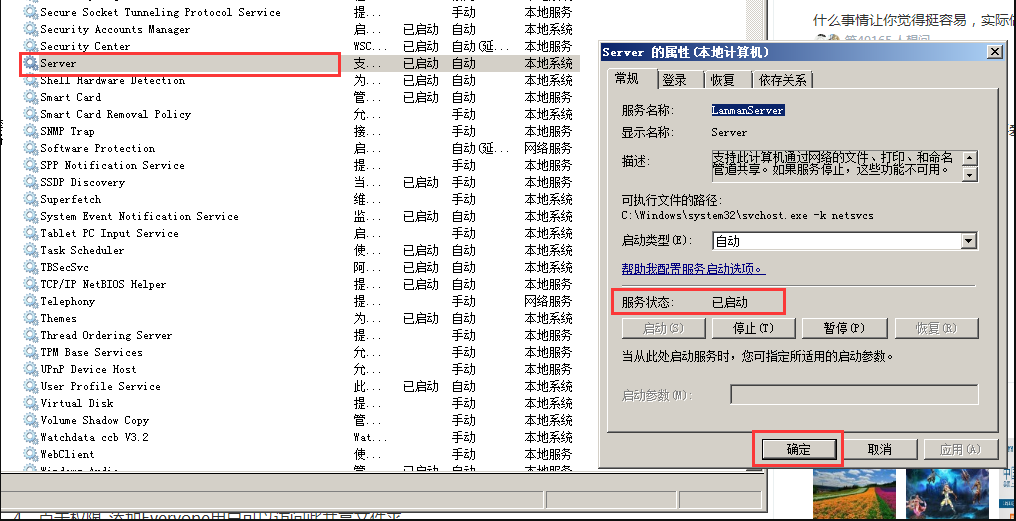Confirm with the 确定 button

coord(798,449)
